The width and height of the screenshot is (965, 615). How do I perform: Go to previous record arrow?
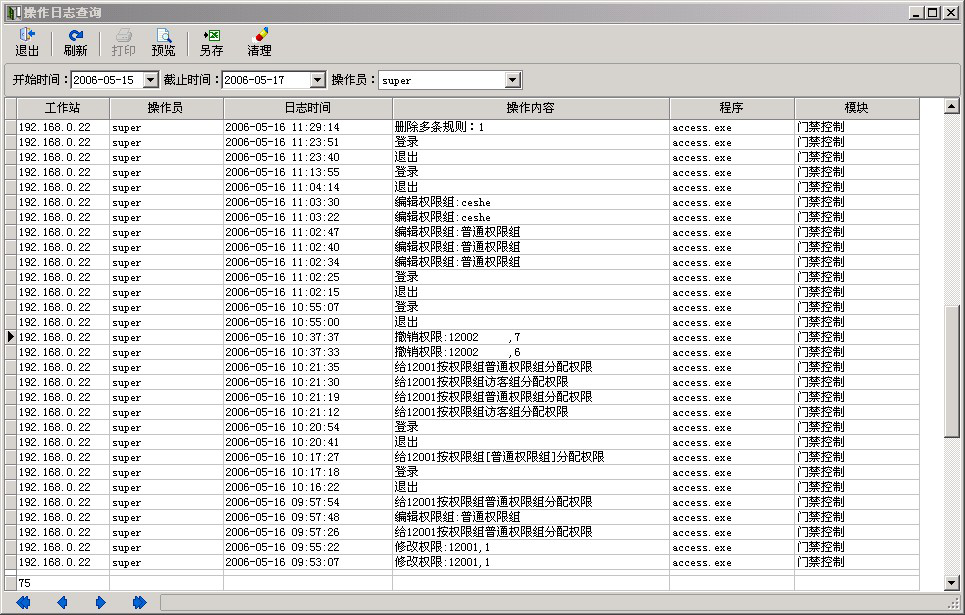62,602
